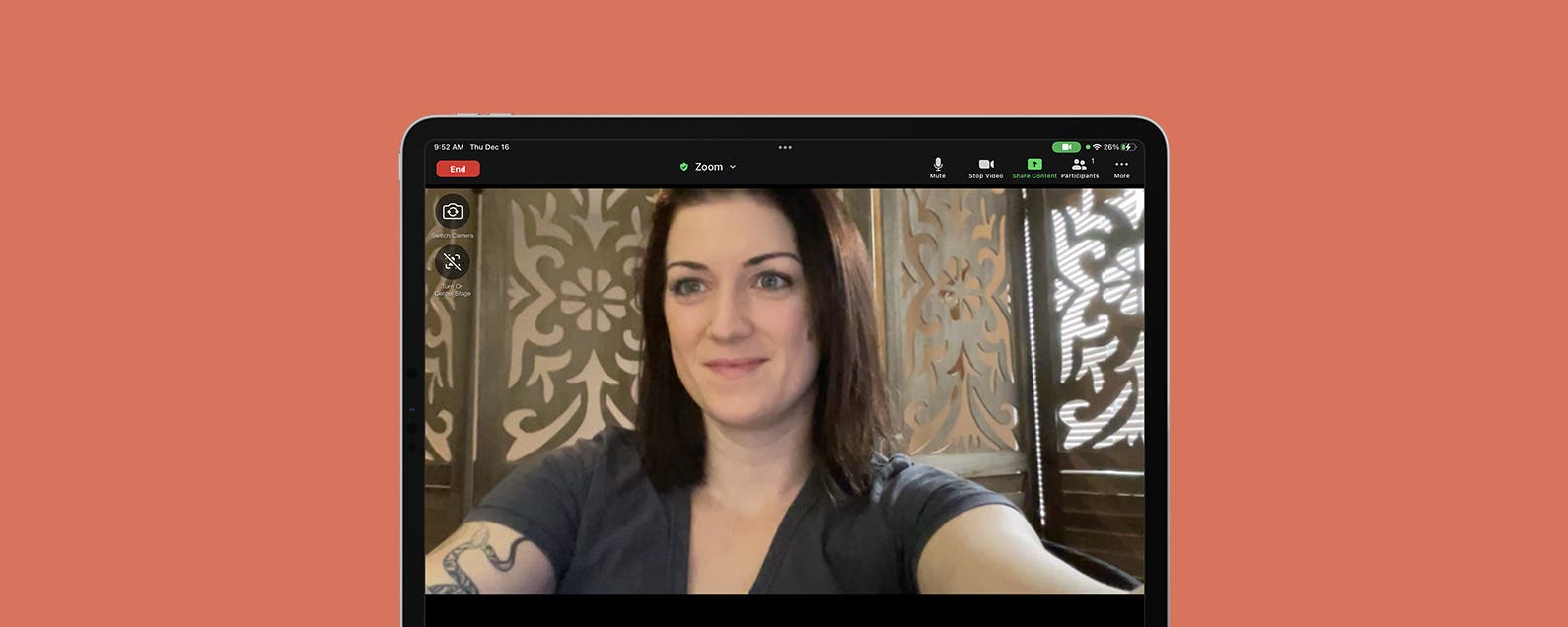Tap the green camera-in-use indicator
The width and height of the screenshot is (1568, 627).
click(1066, 147)
